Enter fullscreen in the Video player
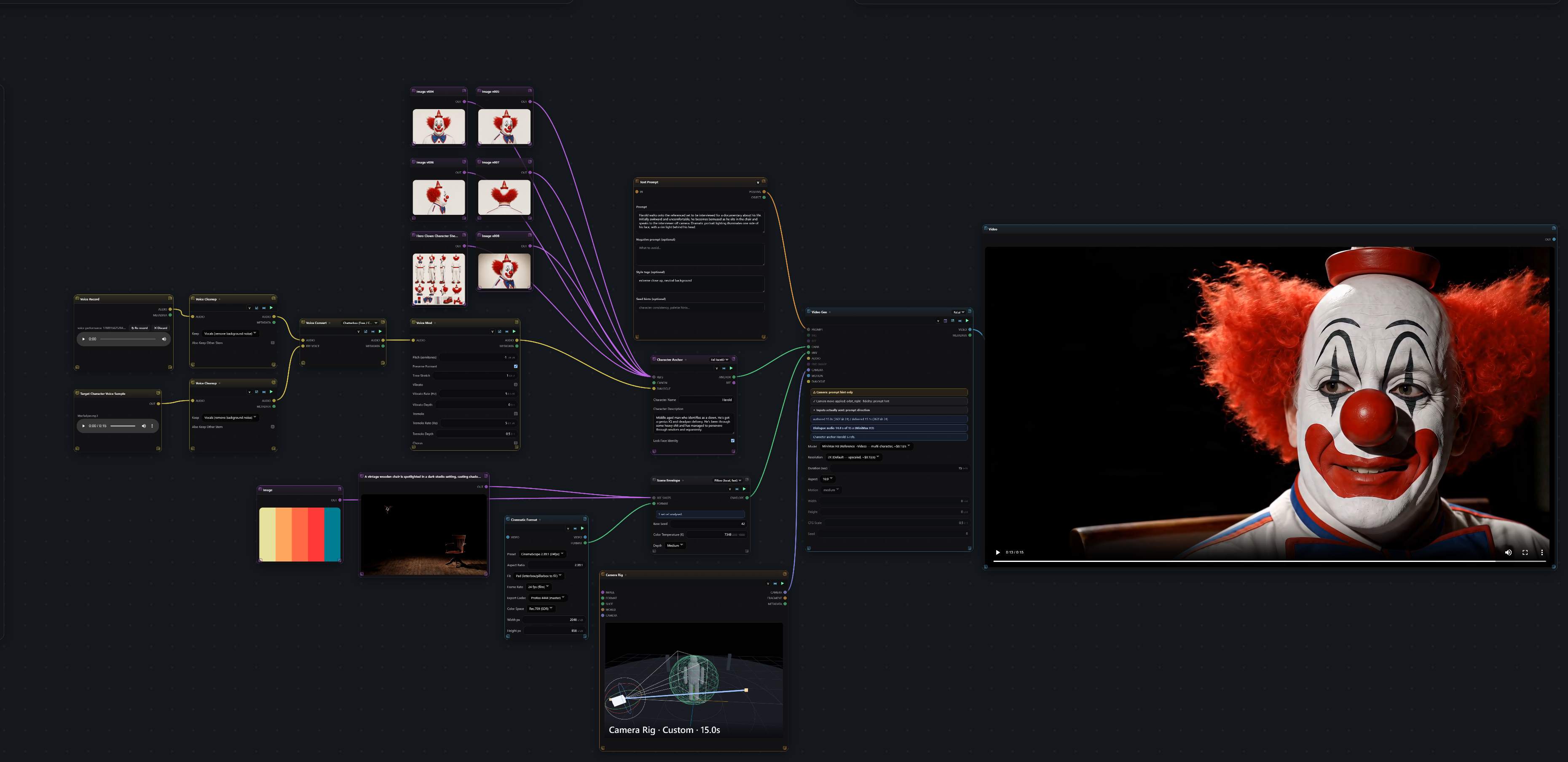This screenshot has height=762, width=1568. pos(1525,553)
